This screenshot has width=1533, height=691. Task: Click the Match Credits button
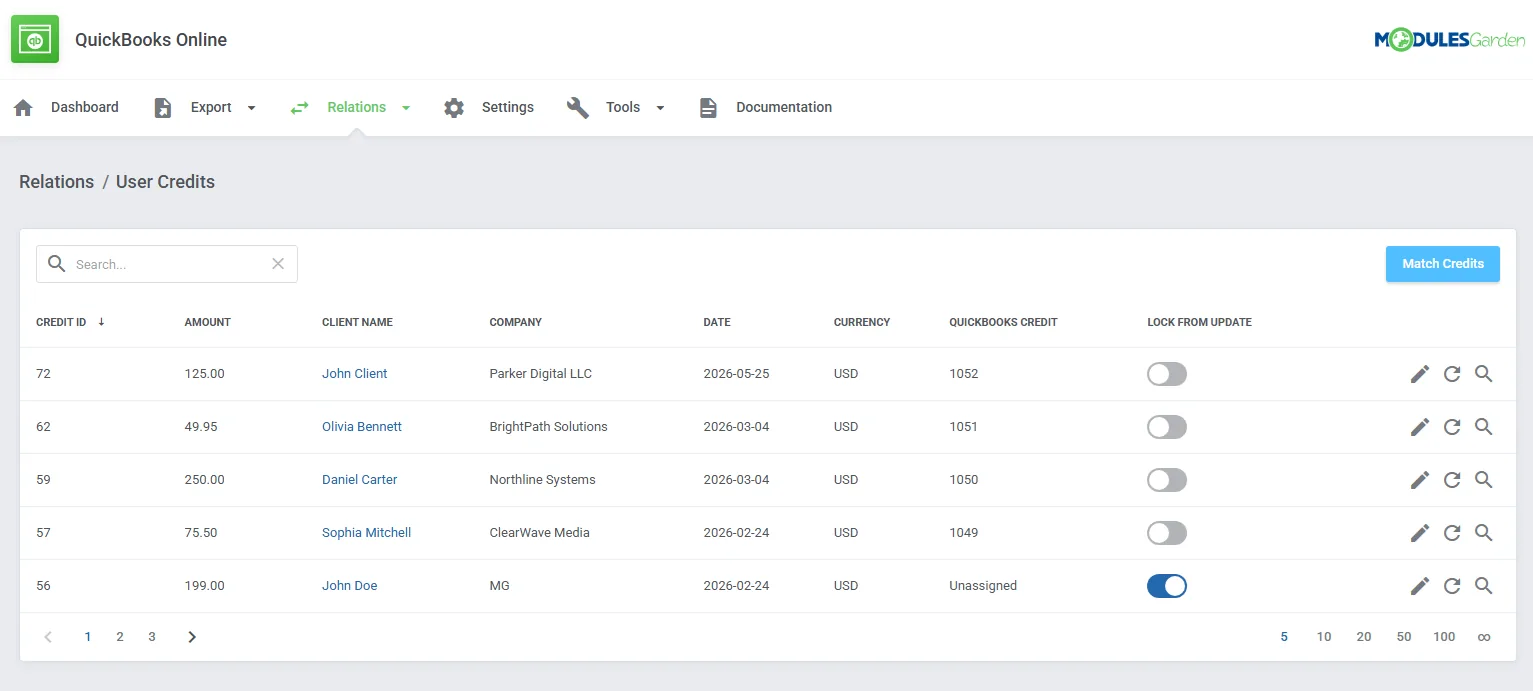tap(1443, 264)
